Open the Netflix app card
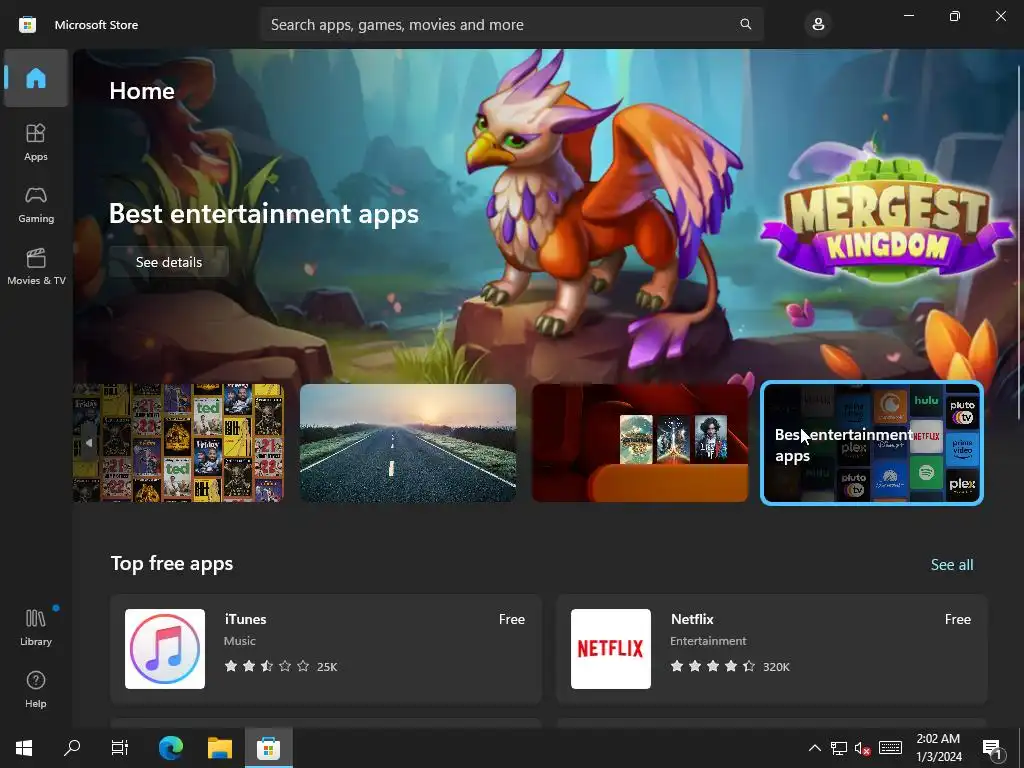Image resolution: width=1024 pixels, height=768 pixels. pyautogui.click(x=771, y=648)
